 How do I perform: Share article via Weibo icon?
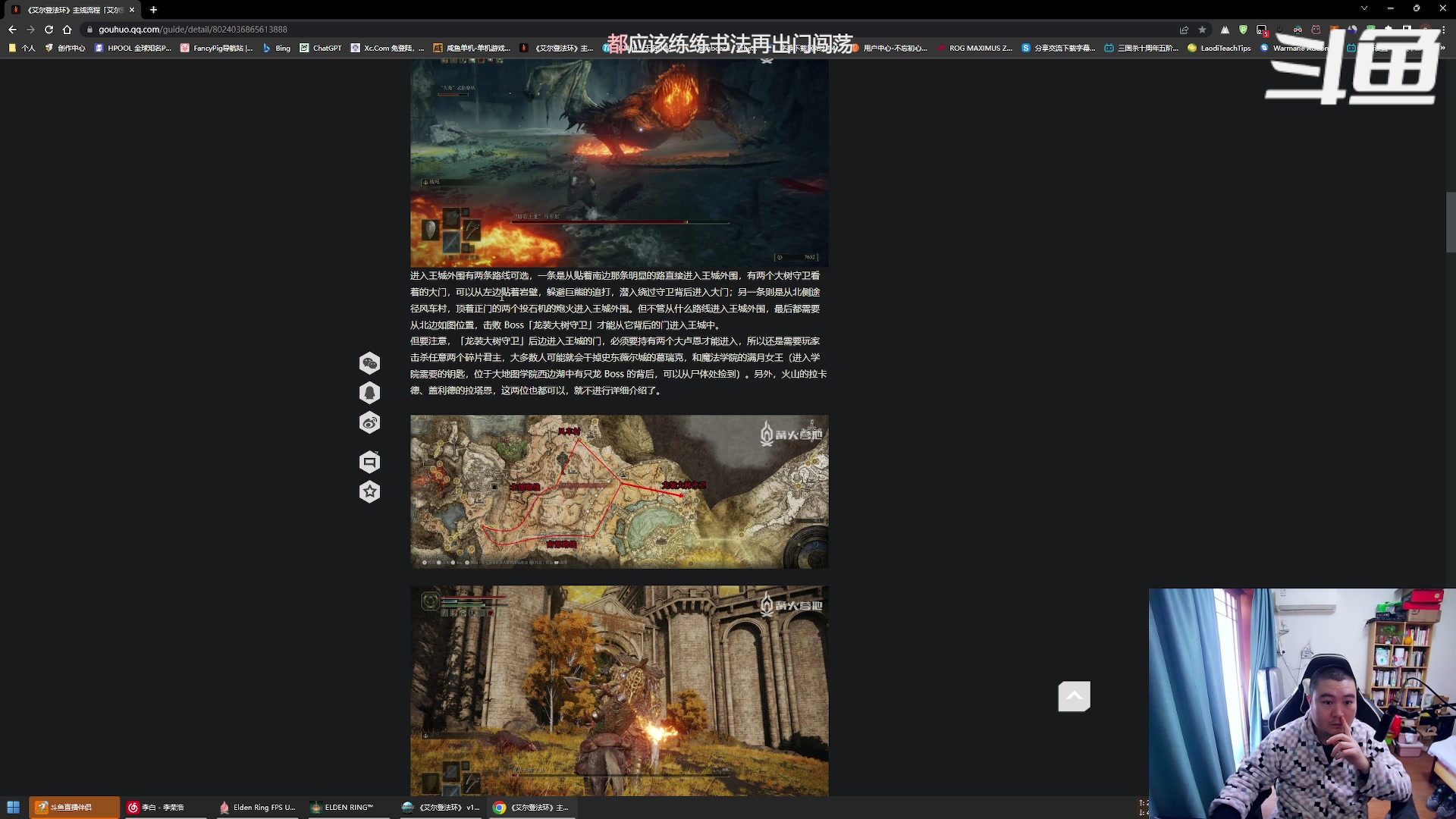point(369,422)
